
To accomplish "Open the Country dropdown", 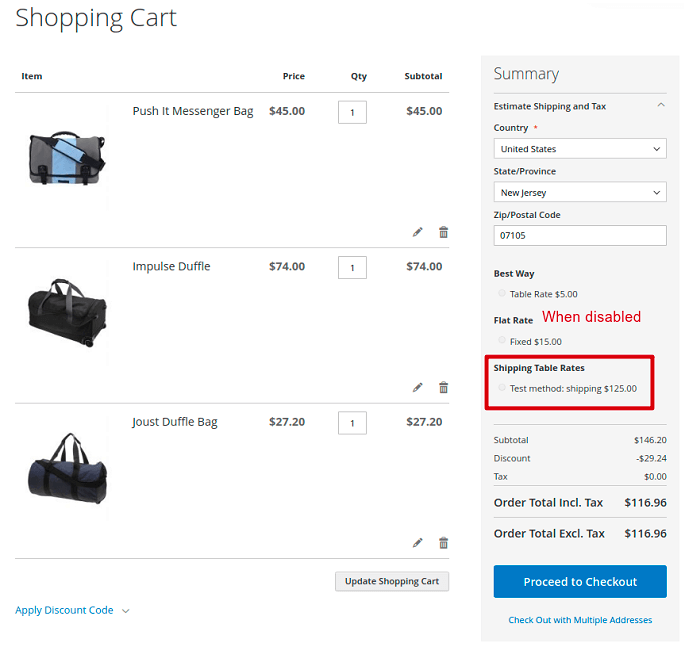I will [x=579, y=149].
